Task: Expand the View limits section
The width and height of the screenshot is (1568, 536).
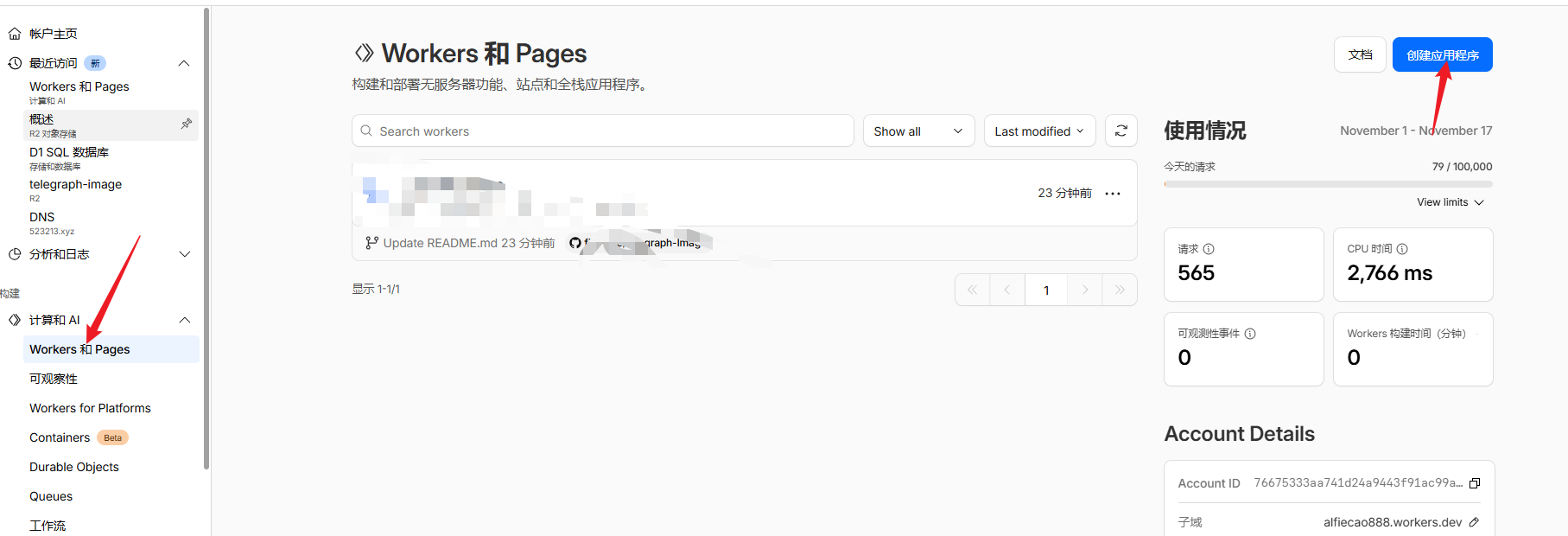Action: (1451, 202)
